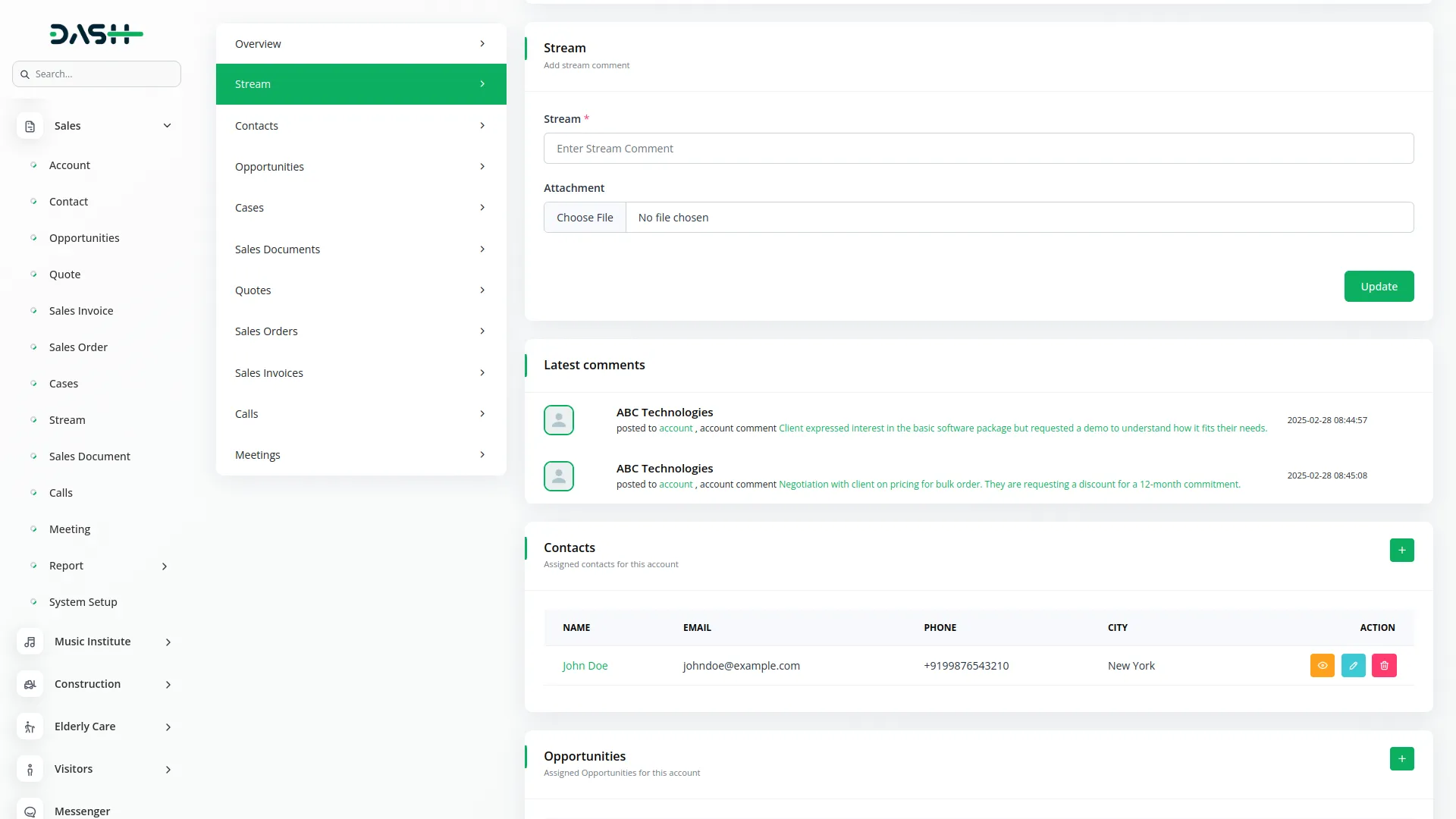Add new contact with plus icon

1401,550
